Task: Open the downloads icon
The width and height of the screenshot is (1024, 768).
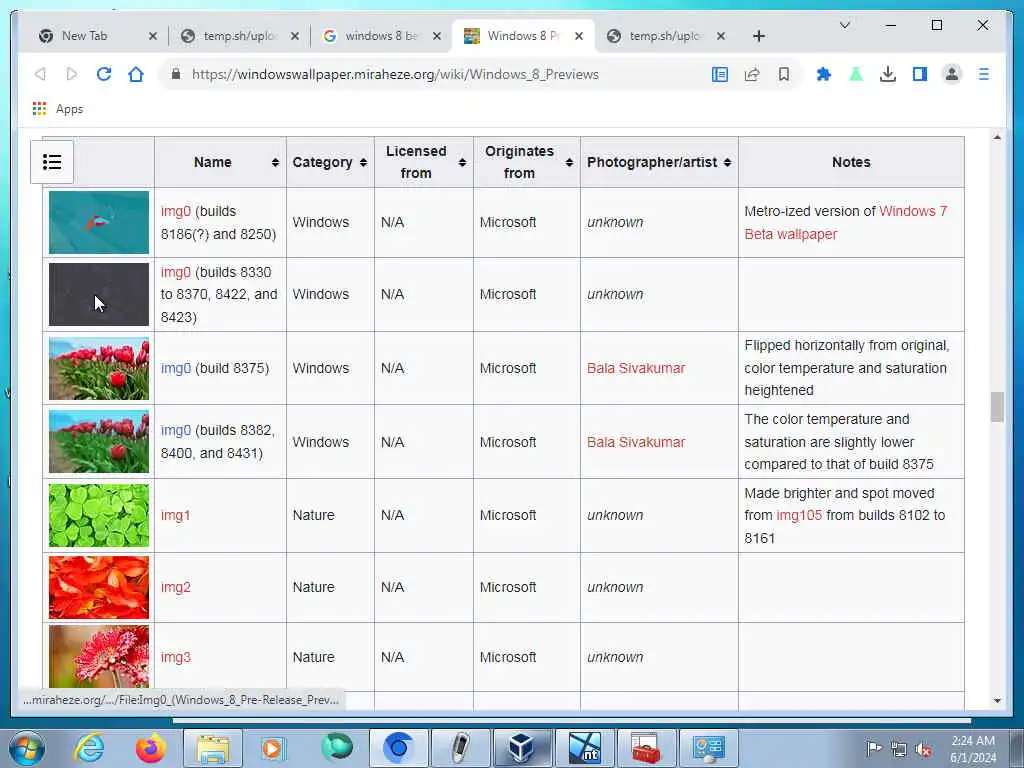Action: tap(888, 74)
